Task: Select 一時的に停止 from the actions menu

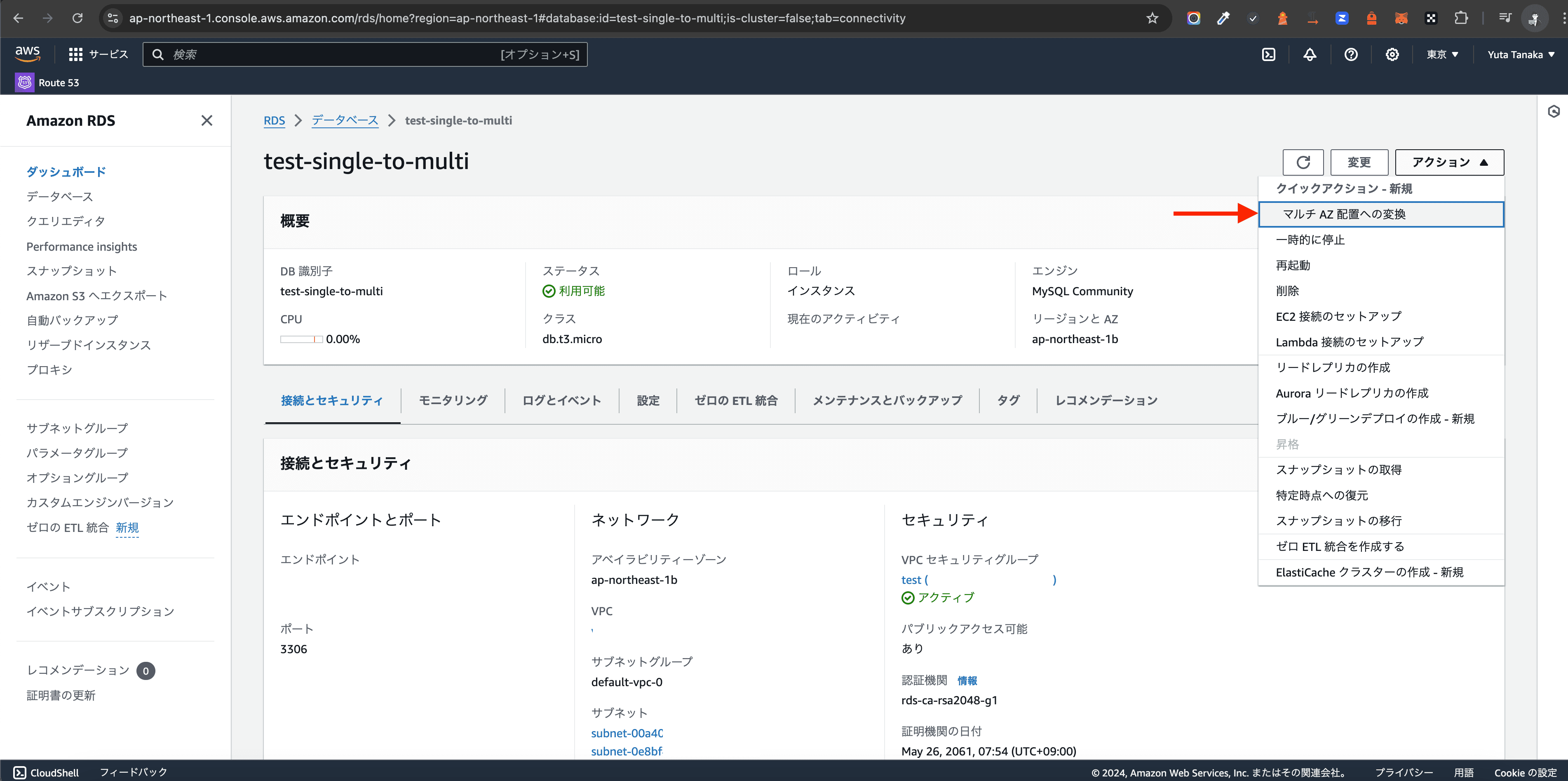Action: (1380, 240)
